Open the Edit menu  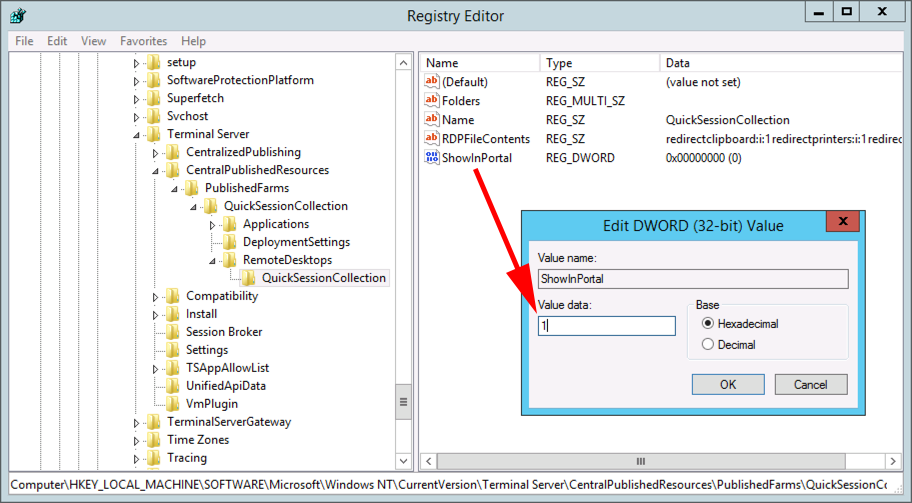[57, 41]
